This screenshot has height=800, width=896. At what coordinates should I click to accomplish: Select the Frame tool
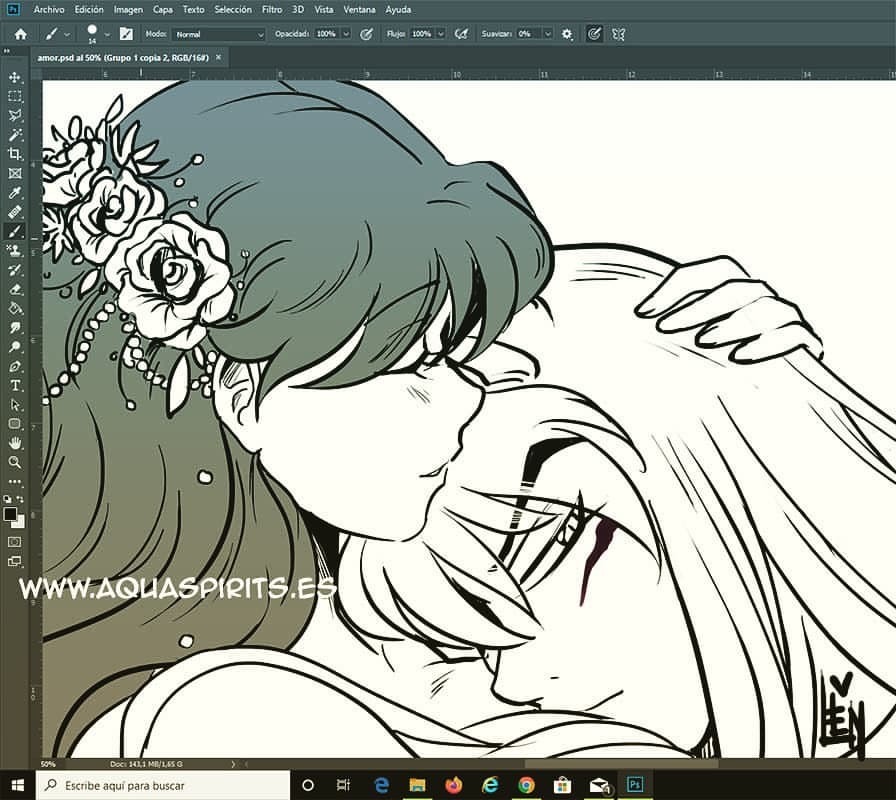coord(15,173)
